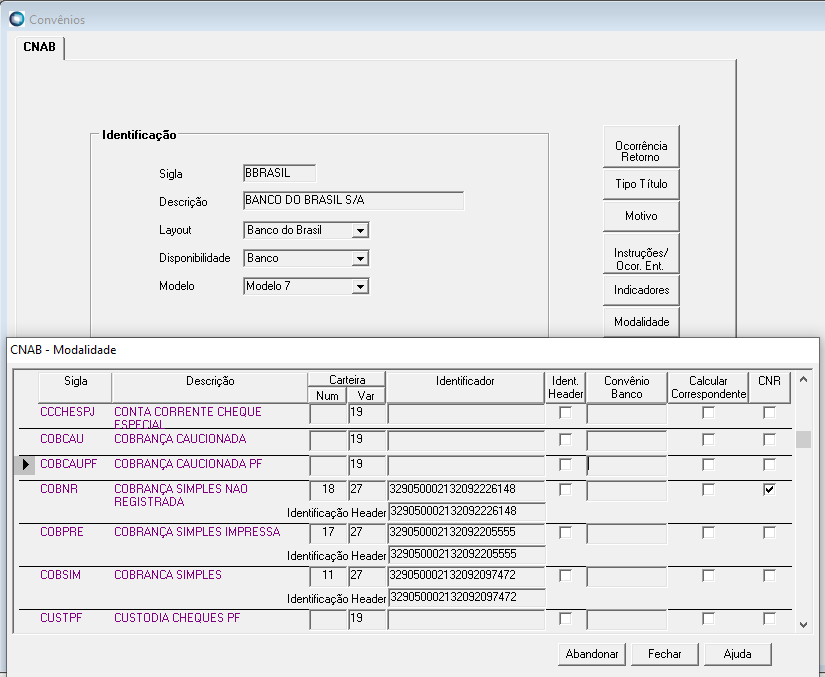
Task: Switch to the CNAB tab
Action: (x=39, y=47)
